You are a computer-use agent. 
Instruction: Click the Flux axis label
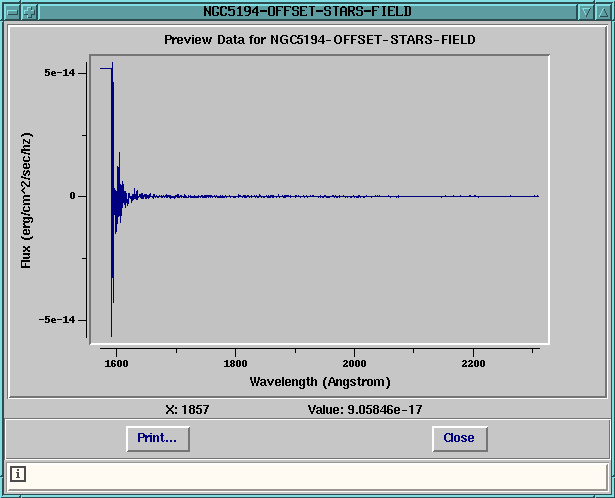click(27, 200)
